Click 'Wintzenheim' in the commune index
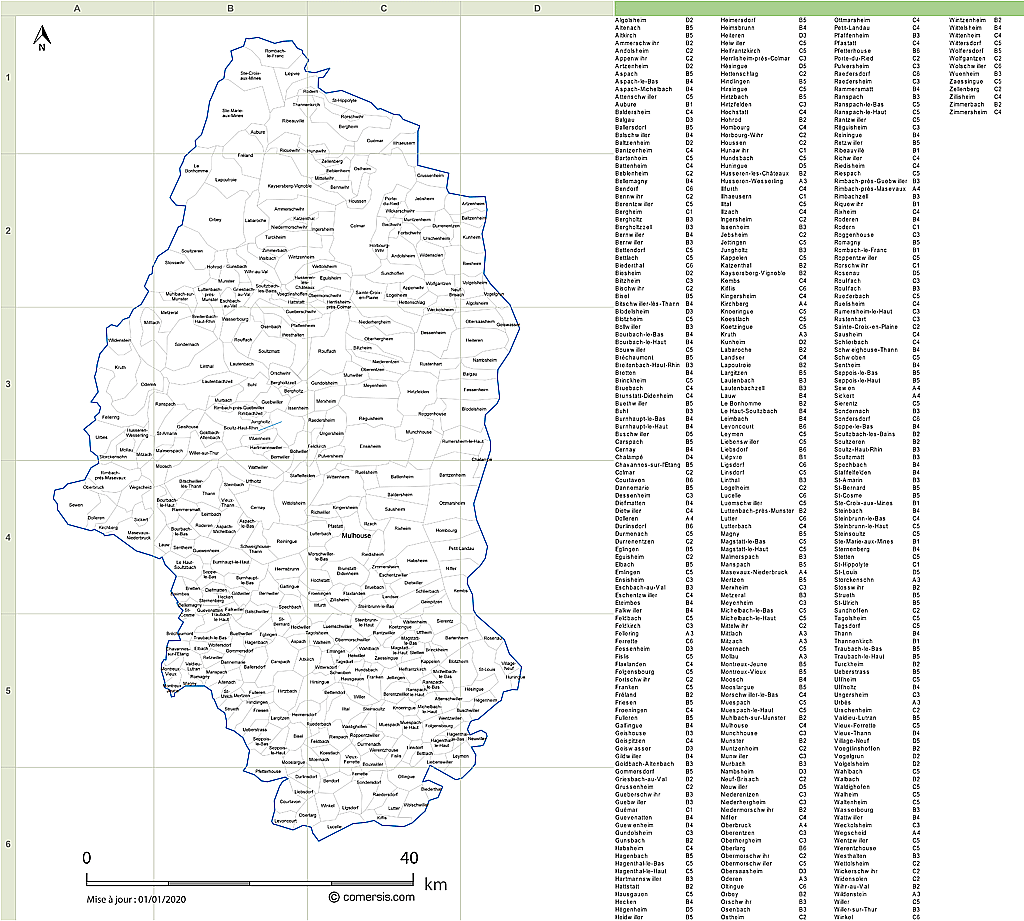 pos(967,20)
